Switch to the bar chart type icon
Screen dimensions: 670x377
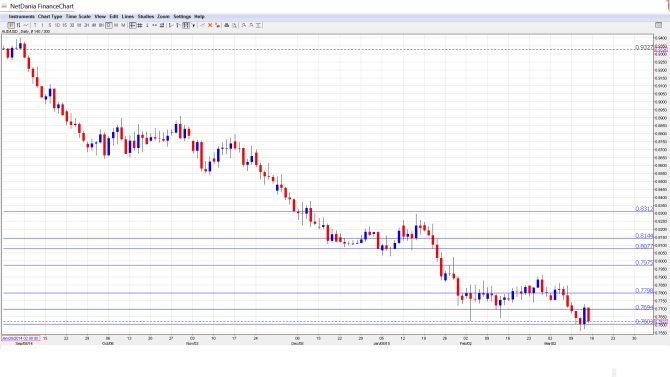click(x=18, y=25)
